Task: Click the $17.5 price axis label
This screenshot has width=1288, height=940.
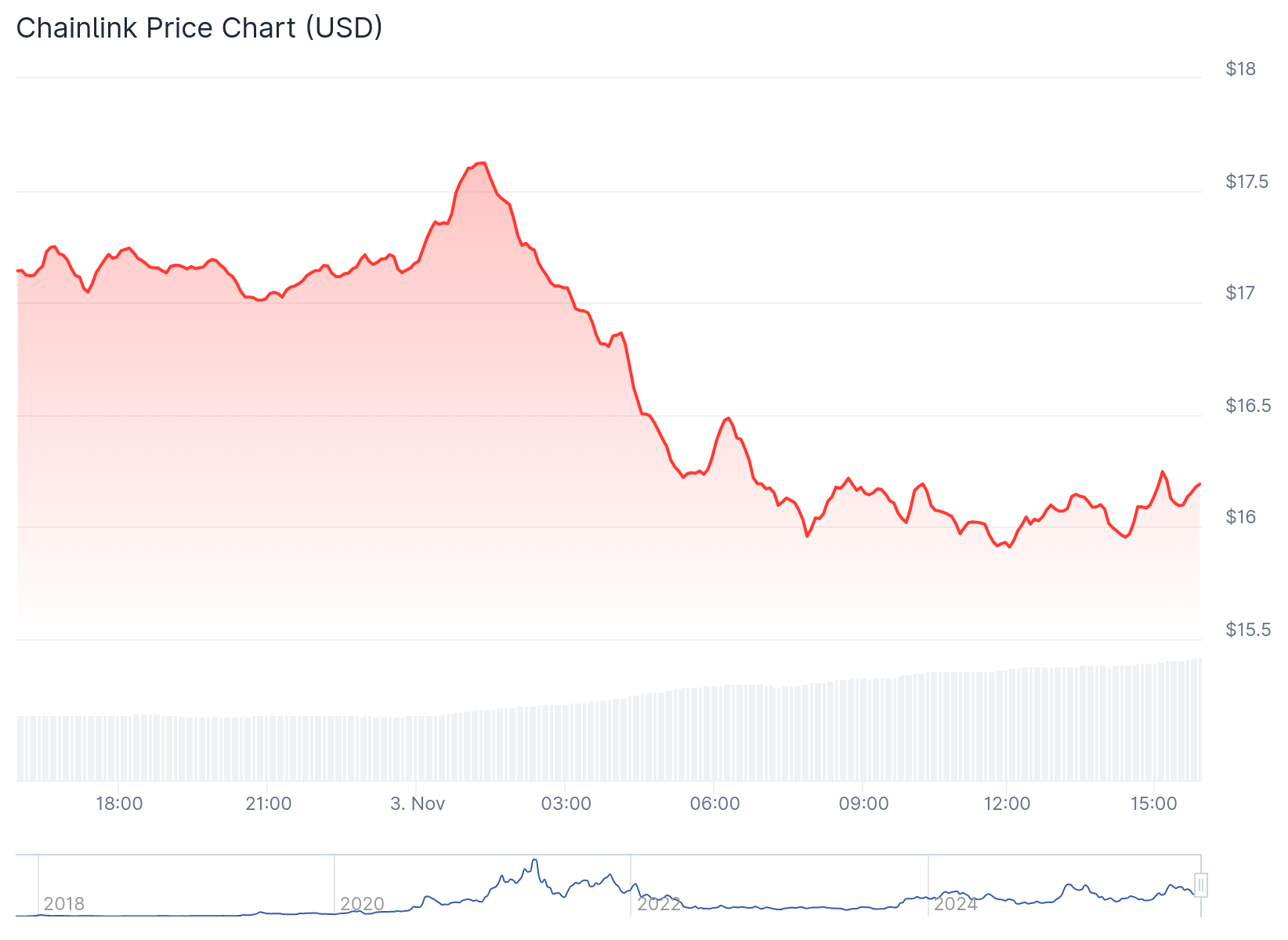Action: [x=1248, y=182]
